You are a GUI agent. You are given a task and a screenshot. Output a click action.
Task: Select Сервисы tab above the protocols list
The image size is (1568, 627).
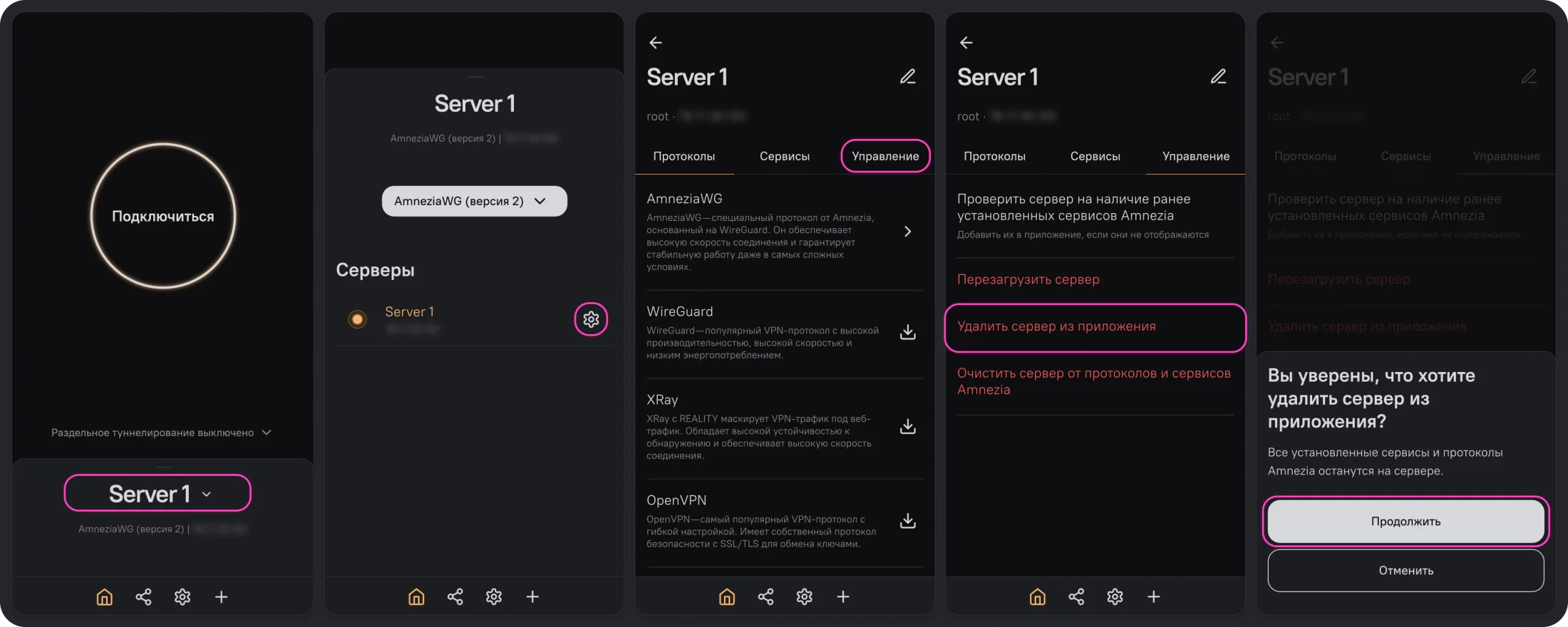(x=785, y=156)
